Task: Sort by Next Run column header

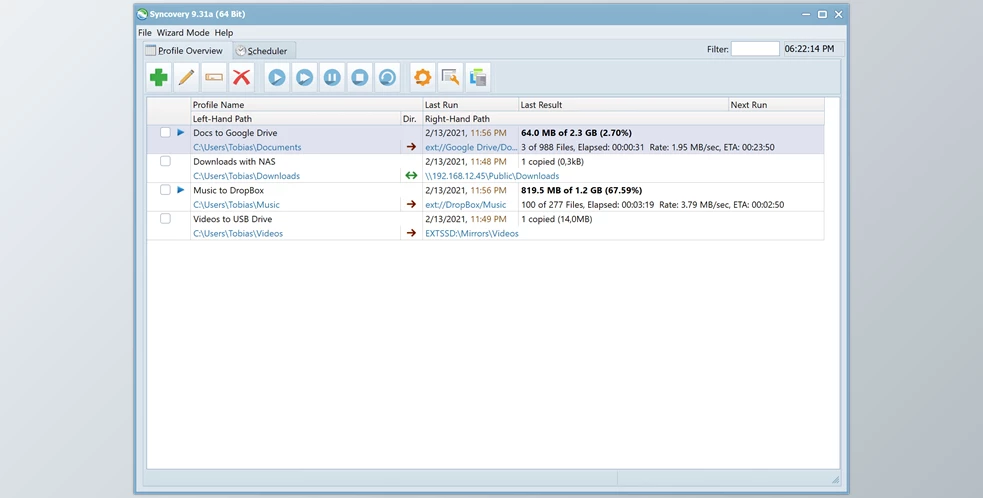Action: 777,105
